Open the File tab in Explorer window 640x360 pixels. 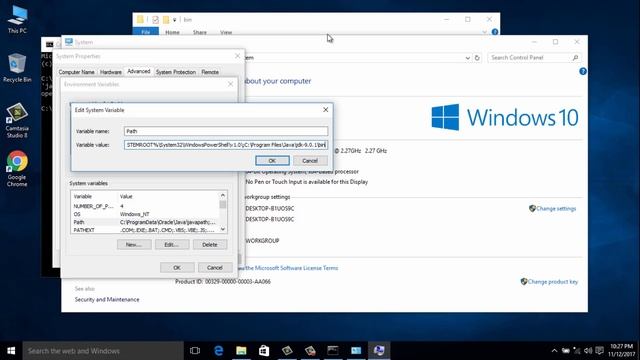point(146,32)
